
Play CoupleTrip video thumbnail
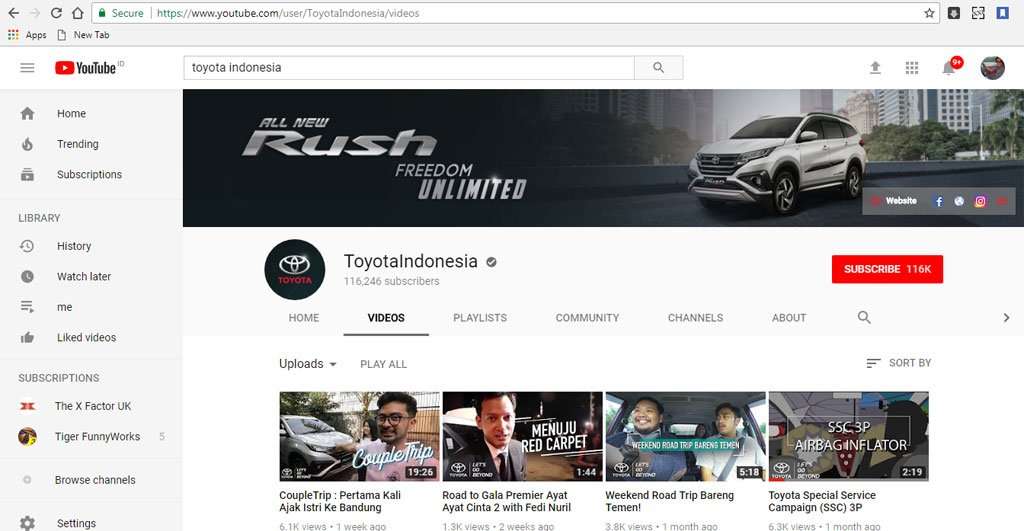tap(360, 436)
